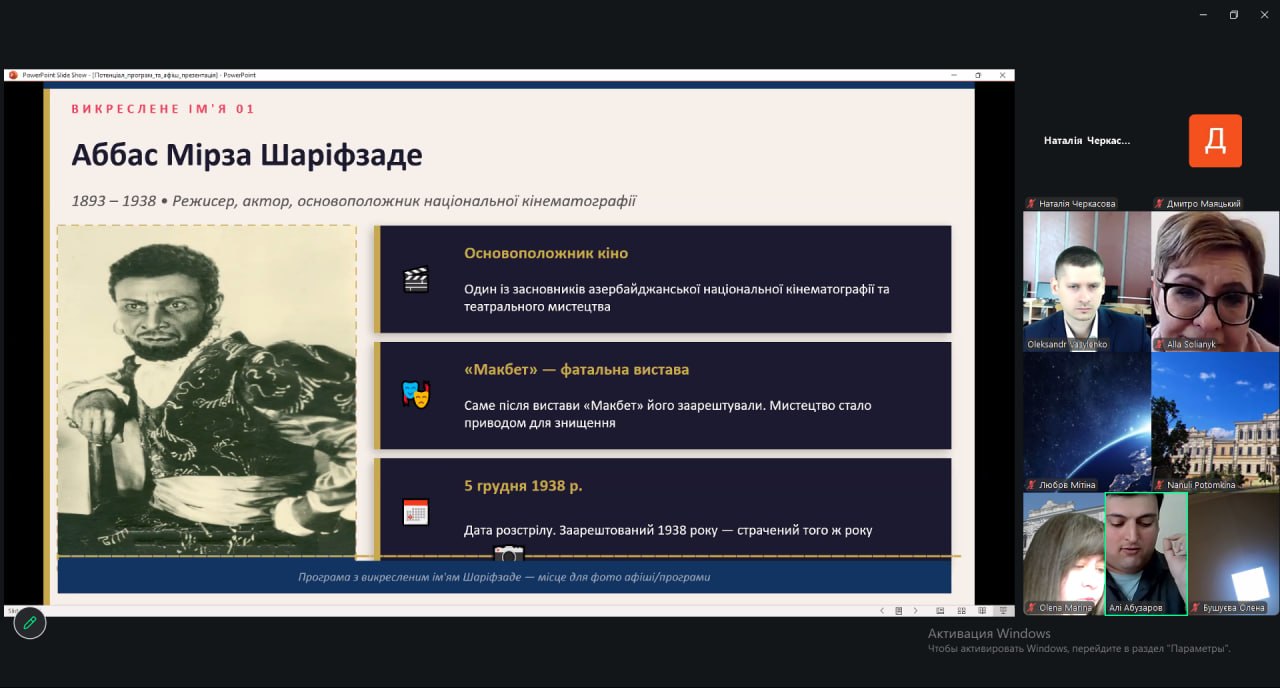Select Alla Solianyk's video tile
Viewport: 1280px width, 688px height.
click(1214, 280)
